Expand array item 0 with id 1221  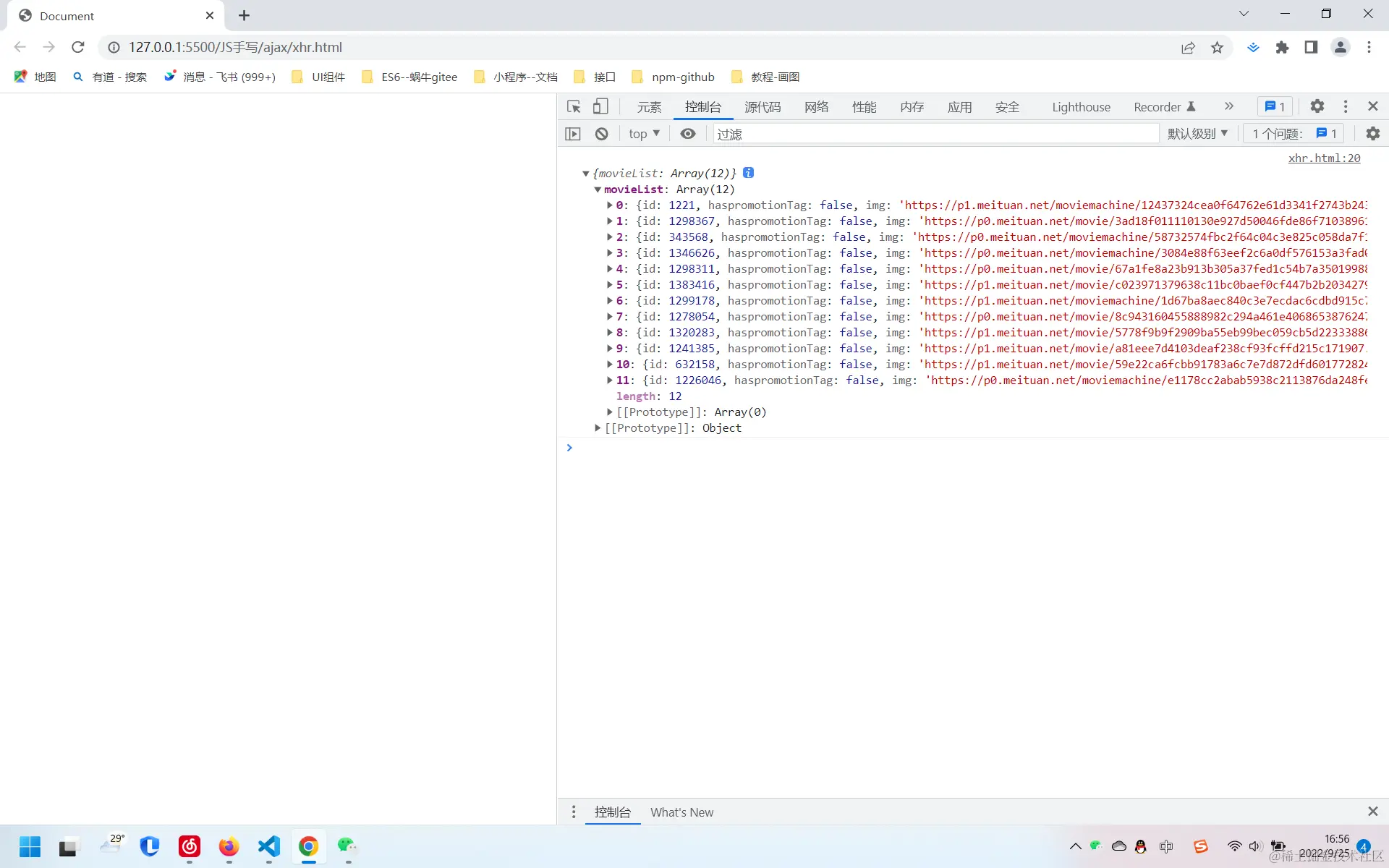(x=610, y=205)
